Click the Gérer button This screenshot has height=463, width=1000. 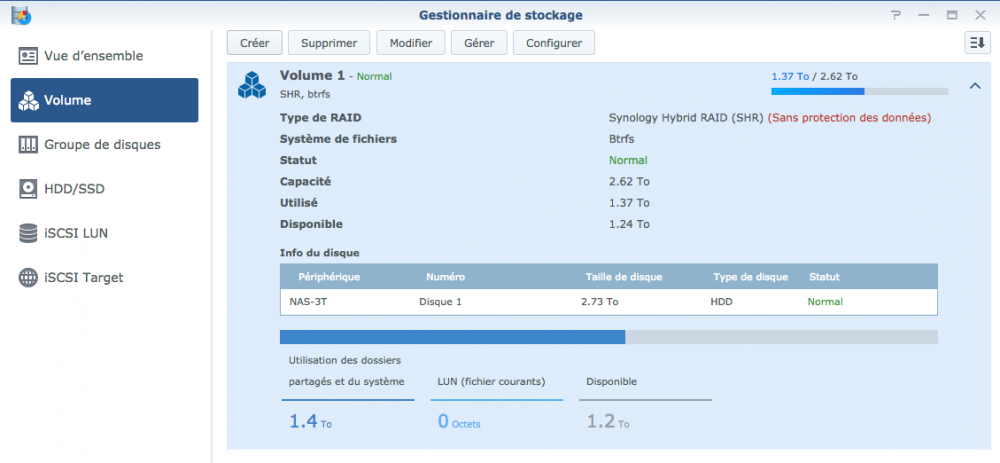point(479,43)
